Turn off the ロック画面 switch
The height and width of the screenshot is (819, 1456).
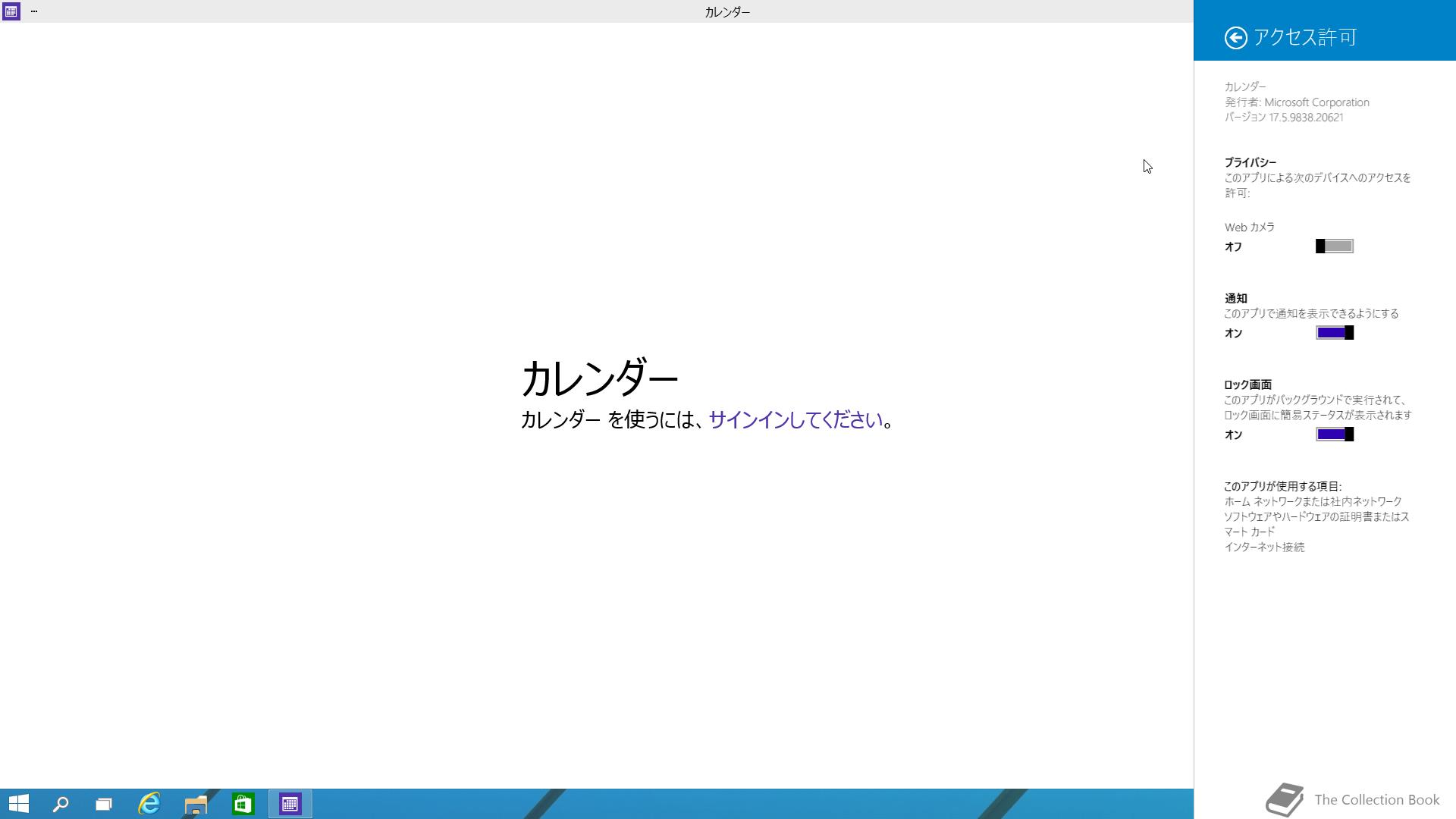tap(1335, 435)
